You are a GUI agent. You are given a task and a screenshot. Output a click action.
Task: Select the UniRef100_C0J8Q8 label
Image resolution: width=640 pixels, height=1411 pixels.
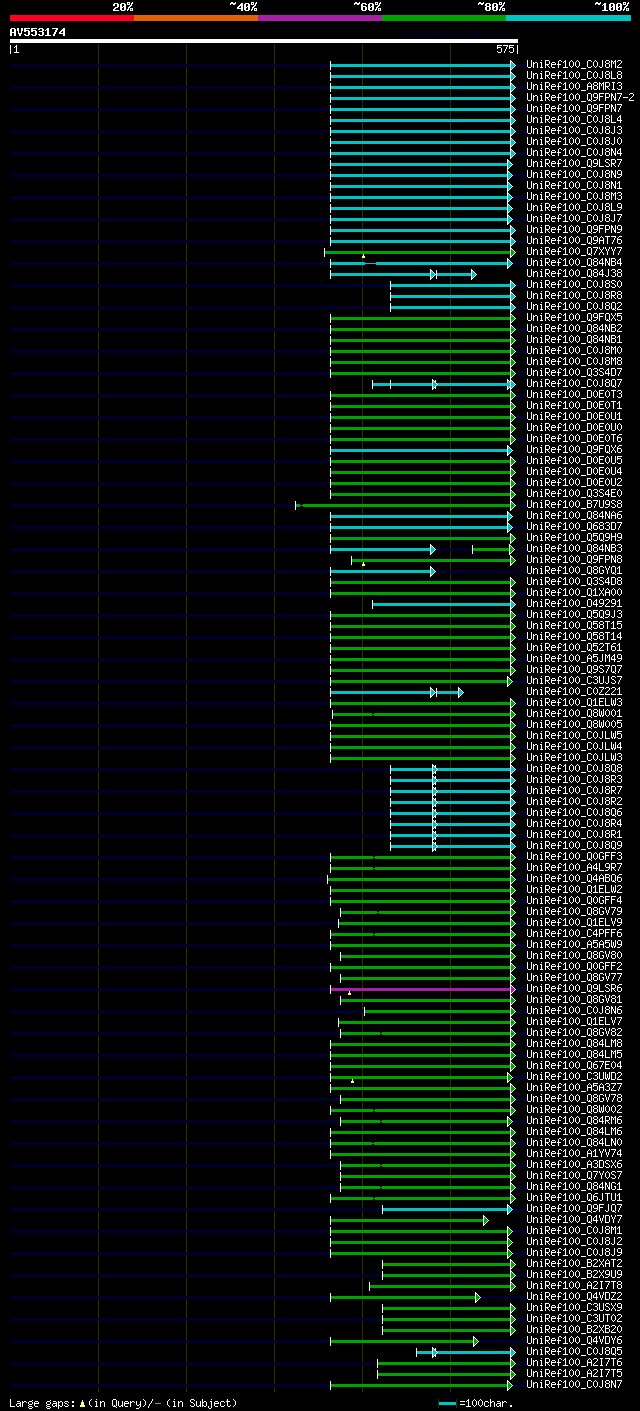pos(574,769)
